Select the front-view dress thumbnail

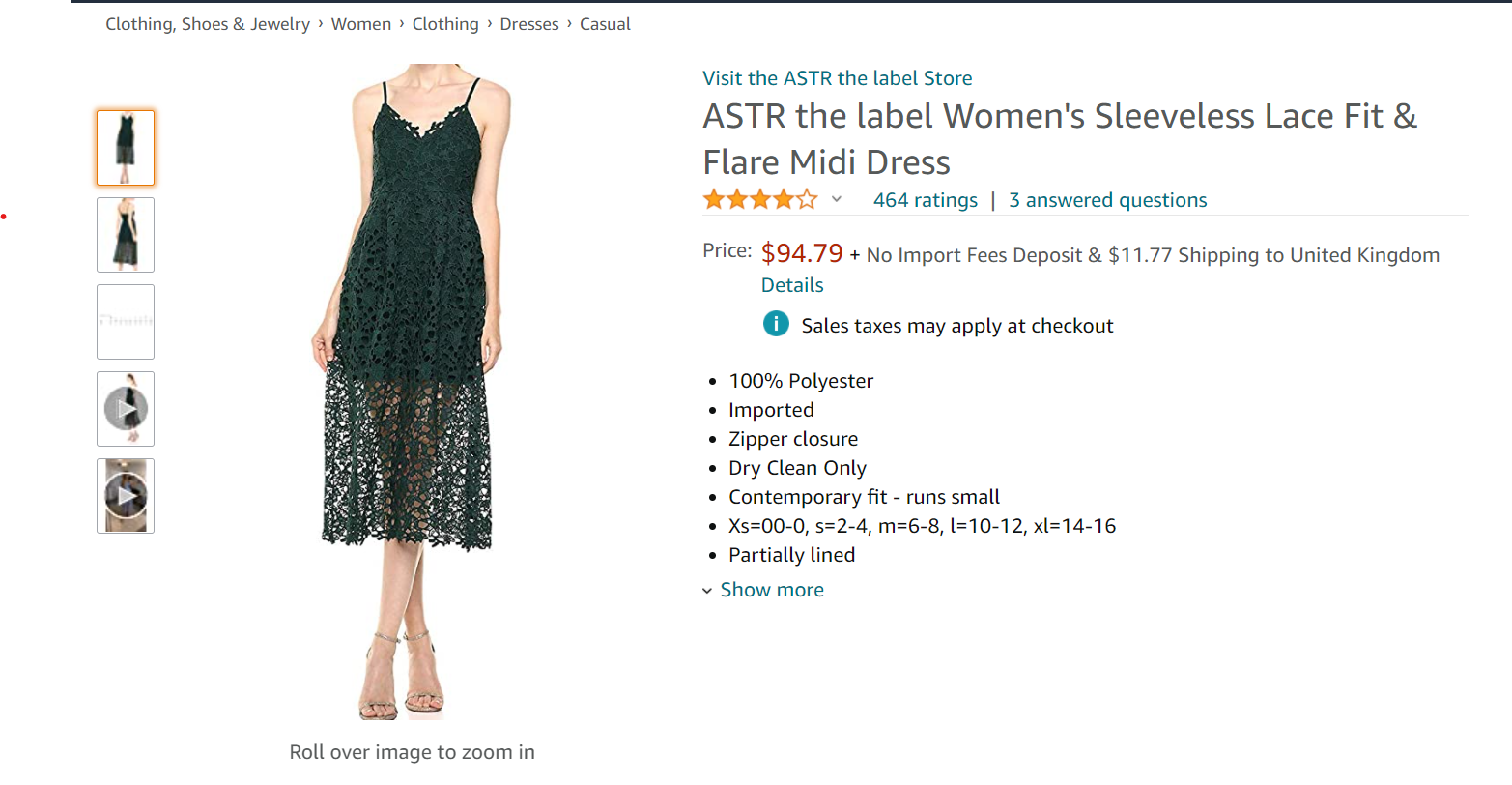coord(126,148)
